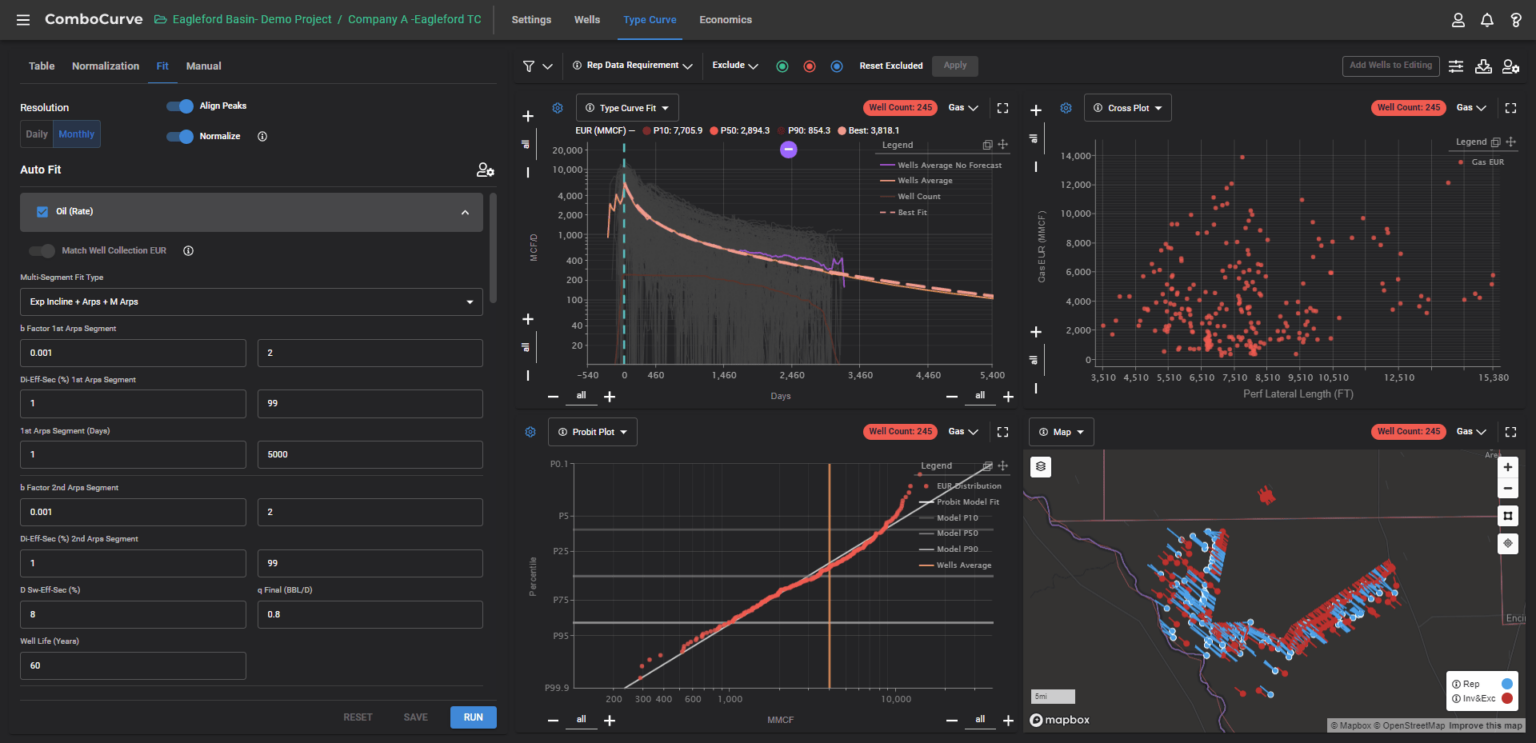This screenshot has height=743, width=1536.
Task: Click the Reset Excluded link
Action: coord(891,65)
